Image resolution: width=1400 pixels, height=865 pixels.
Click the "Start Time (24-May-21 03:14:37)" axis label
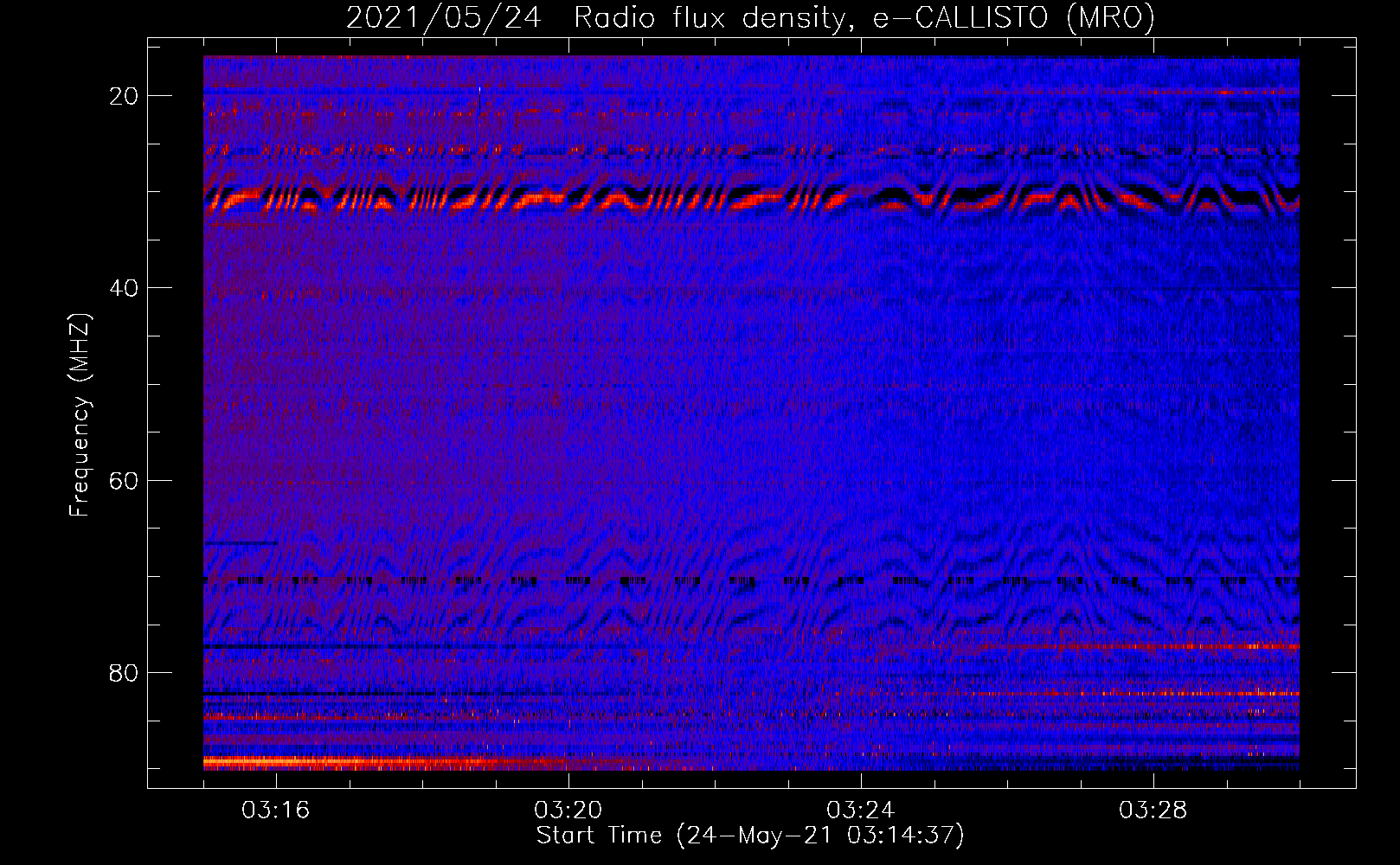click(x=750, y=836)
